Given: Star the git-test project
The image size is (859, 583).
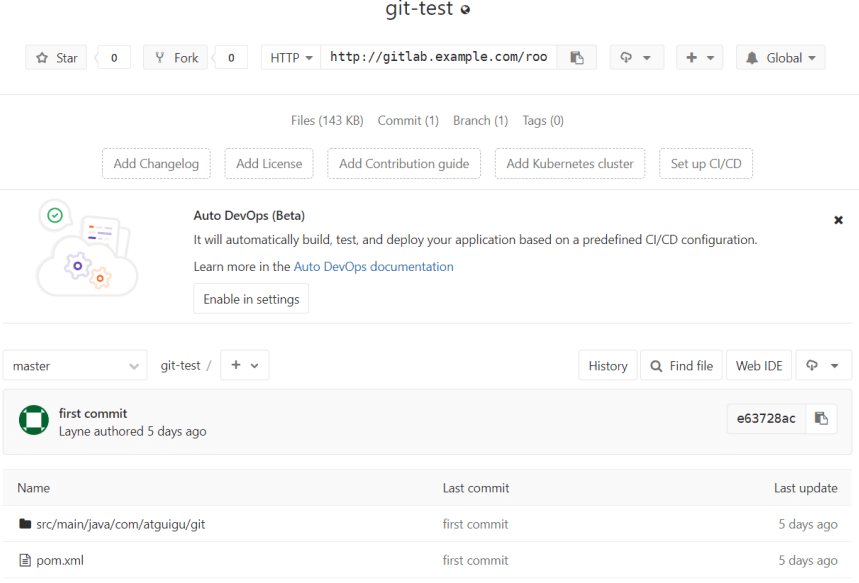Looking at the screenshot, I should tap(56, 58).
